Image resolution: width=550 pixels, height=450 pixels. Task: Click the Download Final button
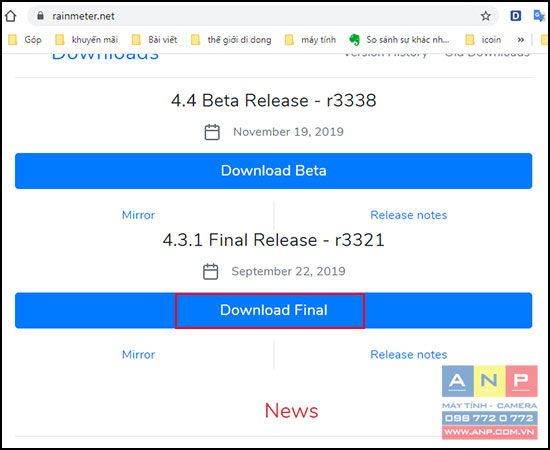coord(273,310)
